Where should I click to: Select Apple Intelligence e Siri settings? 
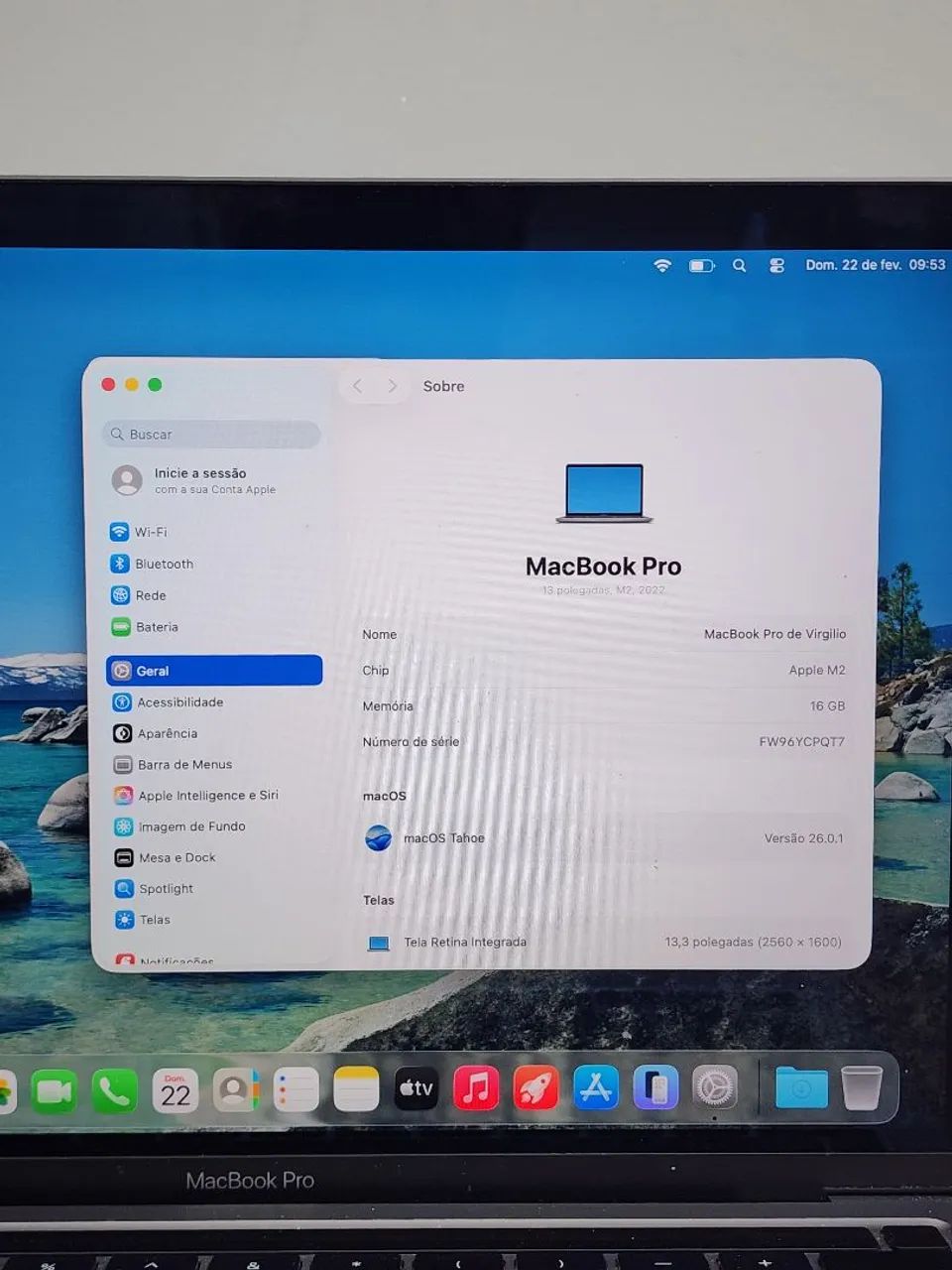[x=208, y=795]
